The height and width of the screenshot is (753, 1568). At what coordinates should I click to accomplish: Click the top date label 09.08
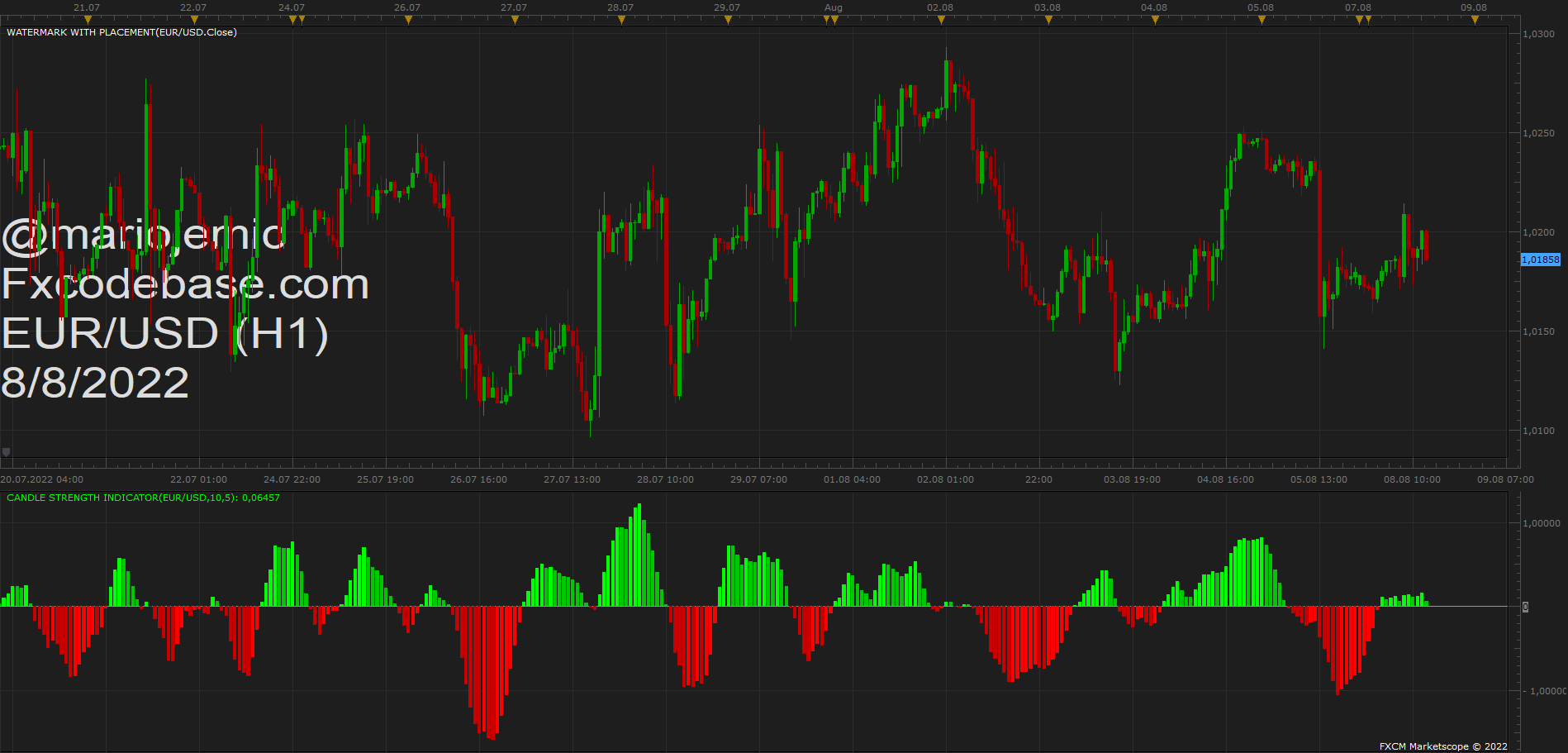click(1474, 7)
